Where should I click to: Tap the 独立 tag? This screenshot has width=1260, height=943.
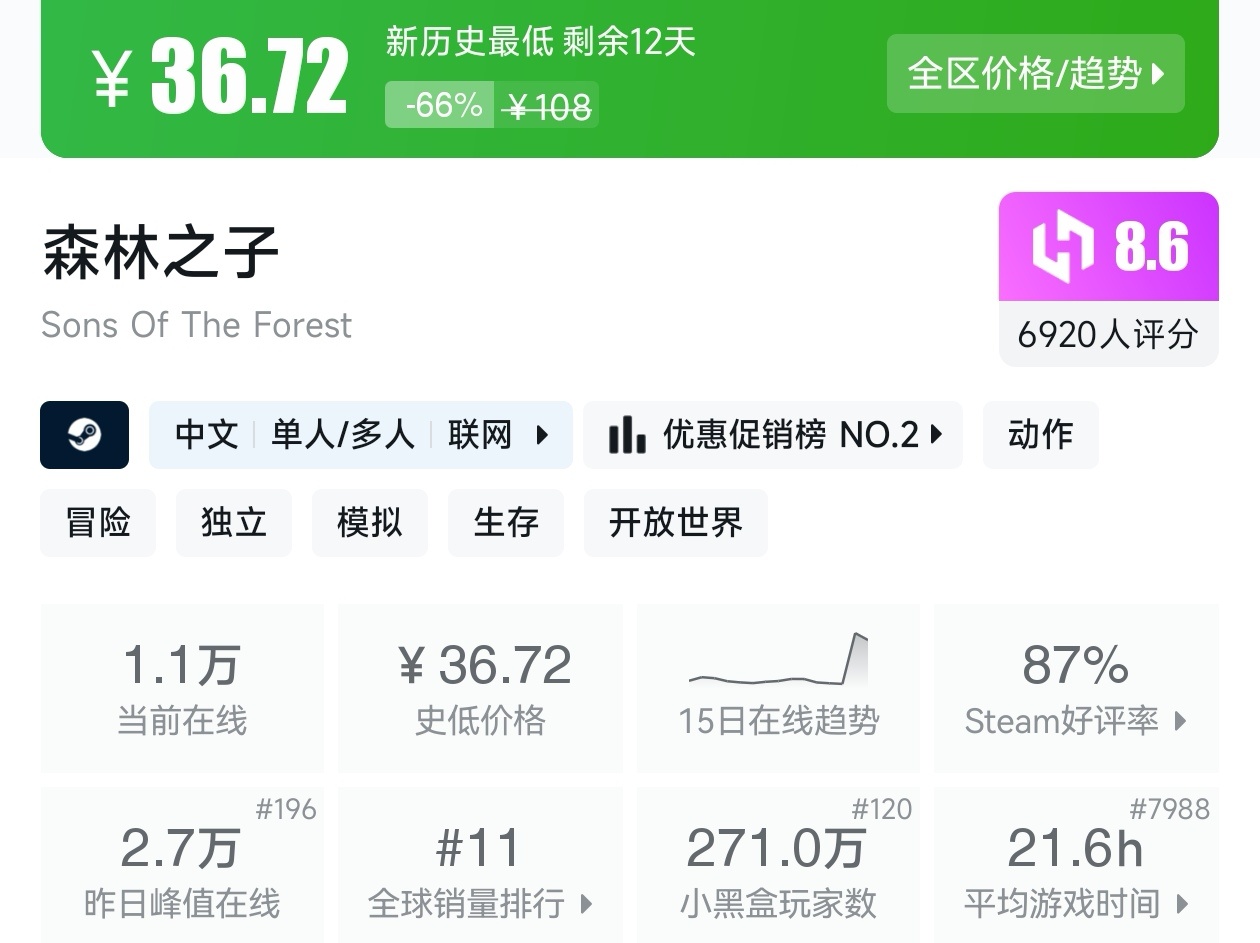233,522
